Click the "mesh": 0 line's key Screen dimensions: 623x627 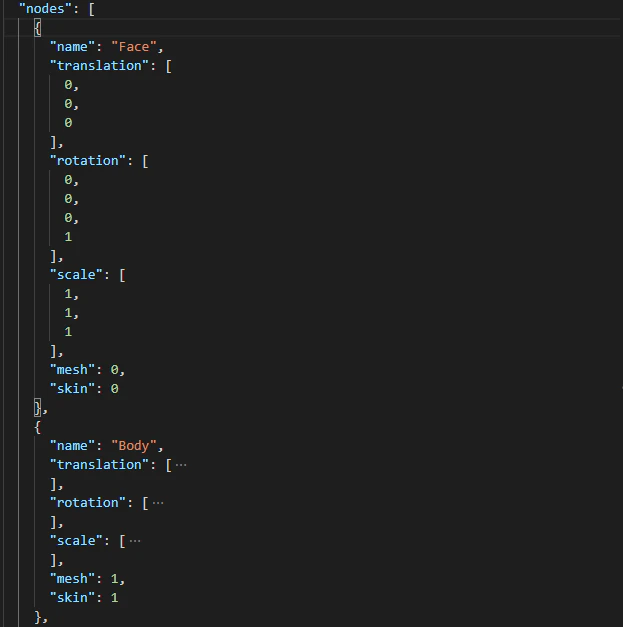point(72,369)
